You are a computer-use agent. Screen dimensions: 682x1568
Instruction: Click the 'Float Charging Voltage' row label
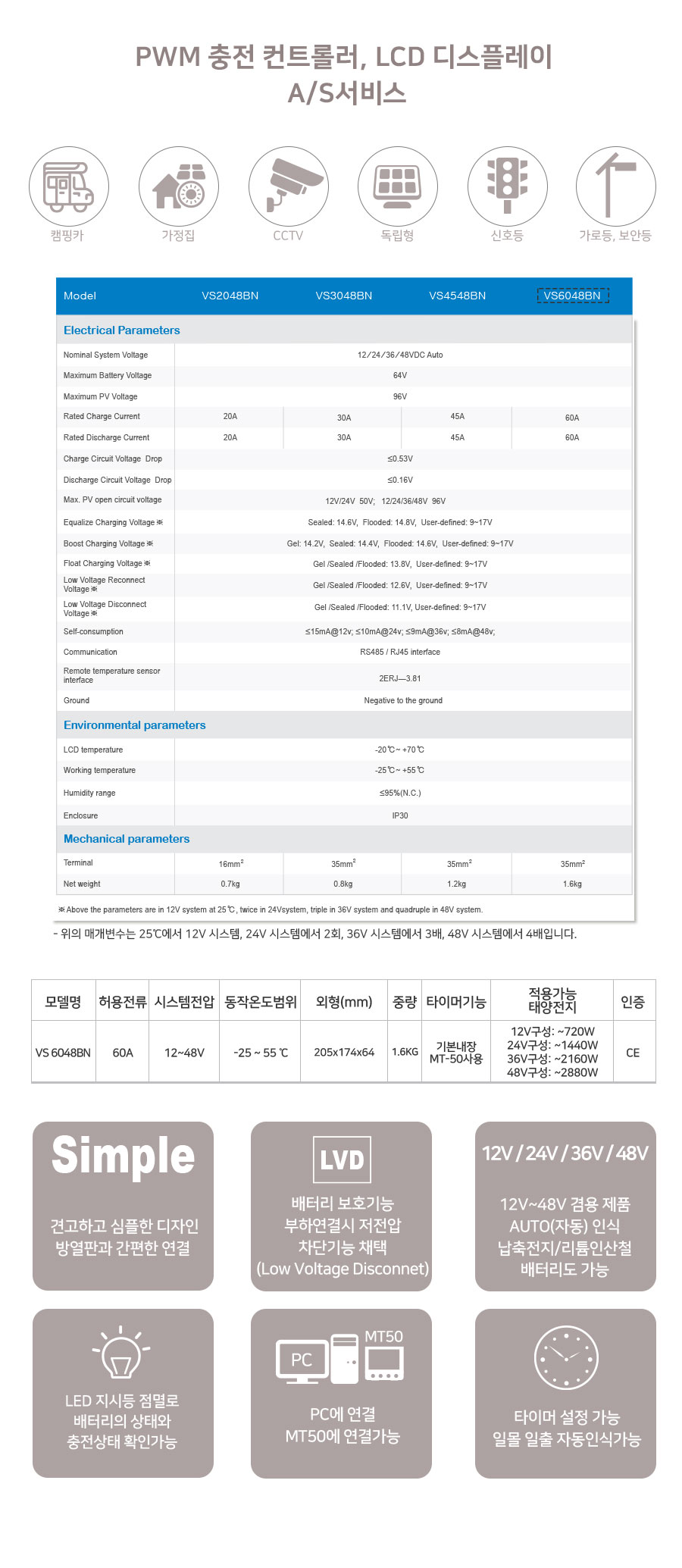107,563
